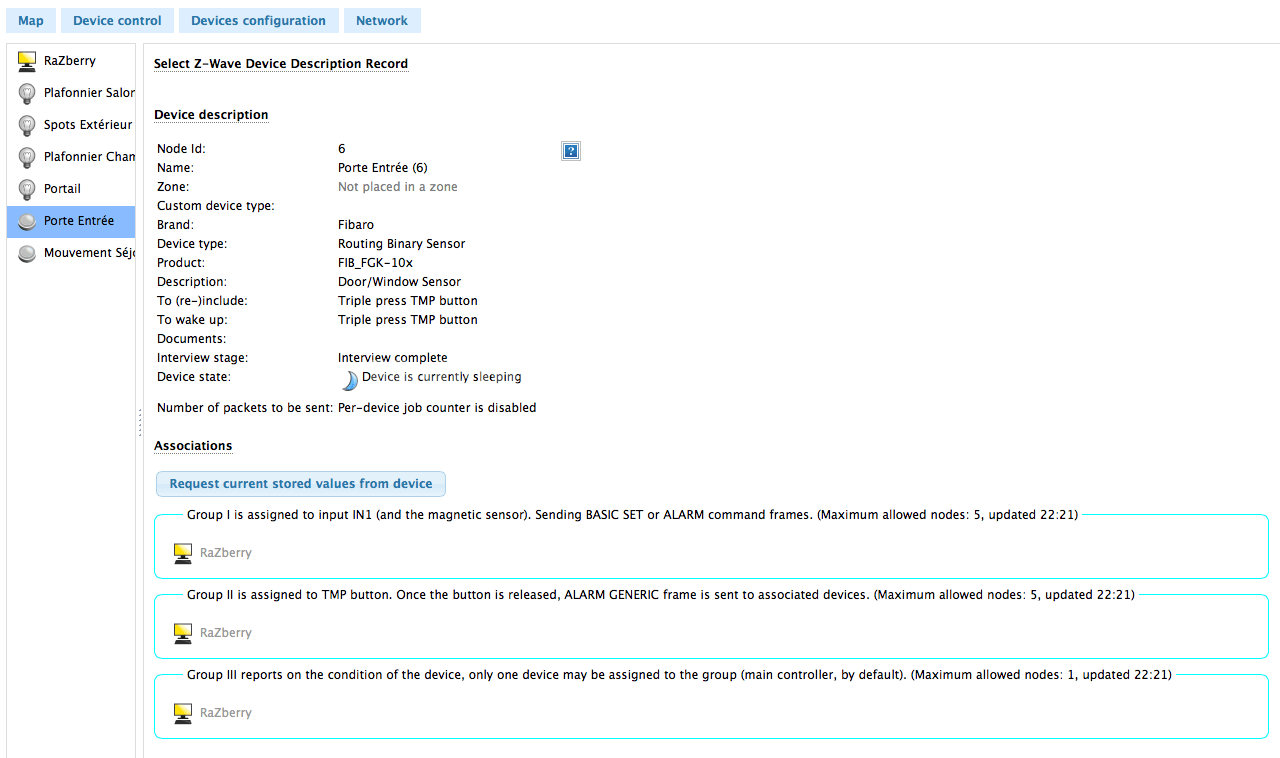Click the Device description heading
The width and height of the screenshot is (1280, 758).
pyautogui.click(x=211, y=115)
